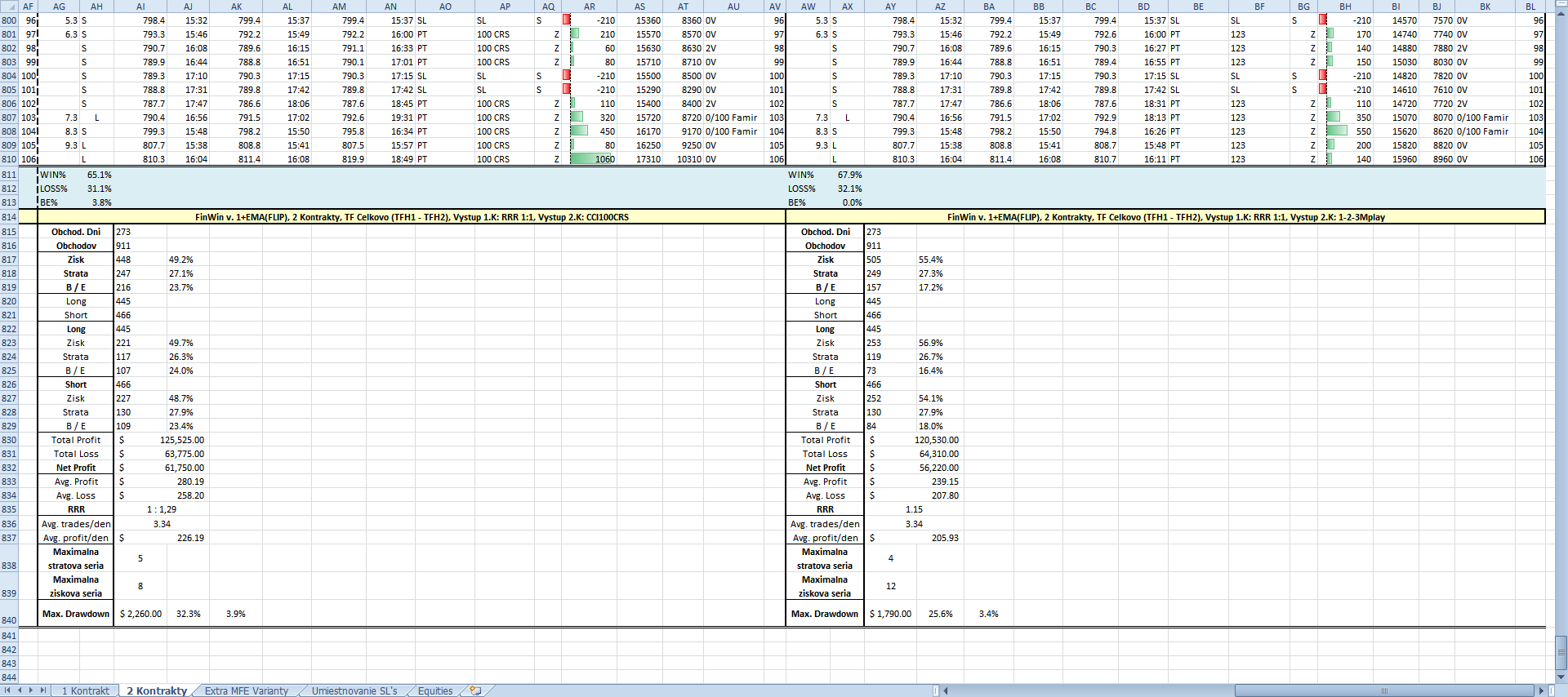
Task: Open the Equities sheet tab
Action: pos(434,690)
